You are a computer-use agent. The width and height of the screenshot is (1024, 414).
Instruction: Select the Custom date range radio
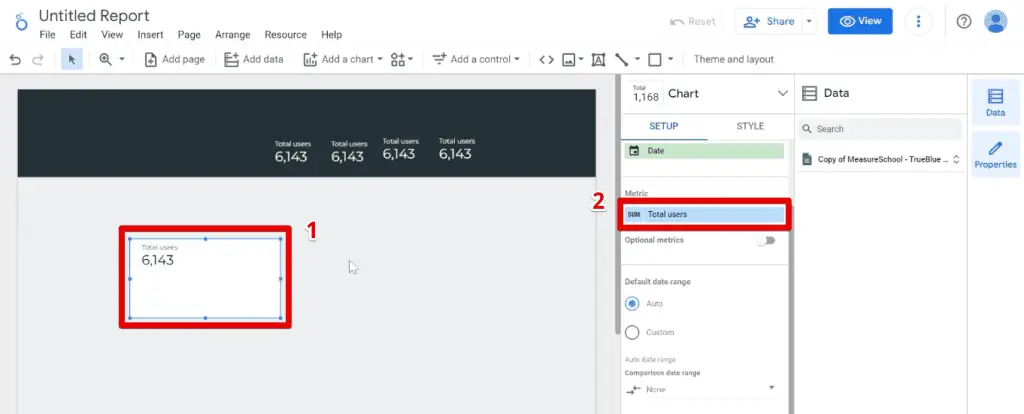(x=632, y=332)
